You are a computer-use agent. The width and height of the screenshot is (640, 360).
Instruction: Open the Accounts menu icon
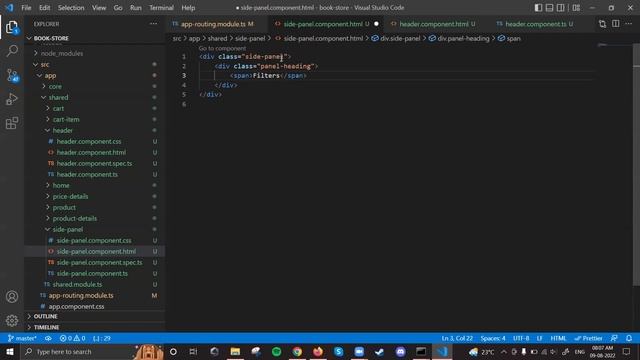[12, 297]
